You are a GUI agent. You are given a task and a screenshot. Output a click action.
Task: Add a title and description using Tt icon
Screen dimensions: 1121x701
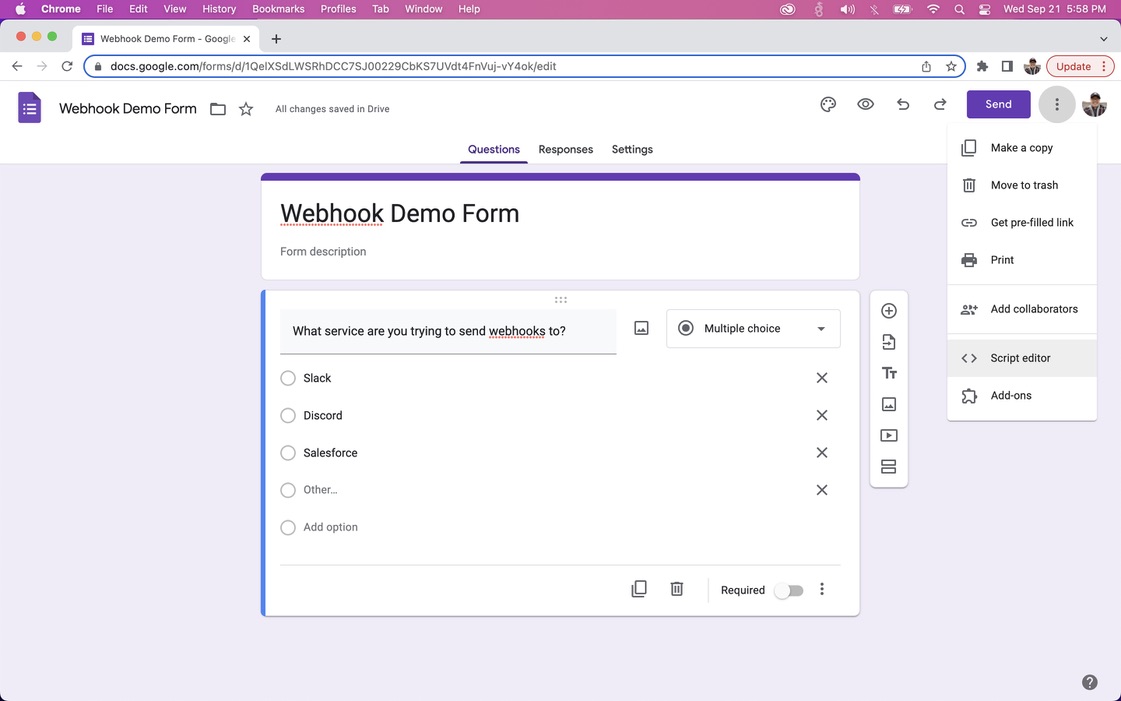point(888,372)
